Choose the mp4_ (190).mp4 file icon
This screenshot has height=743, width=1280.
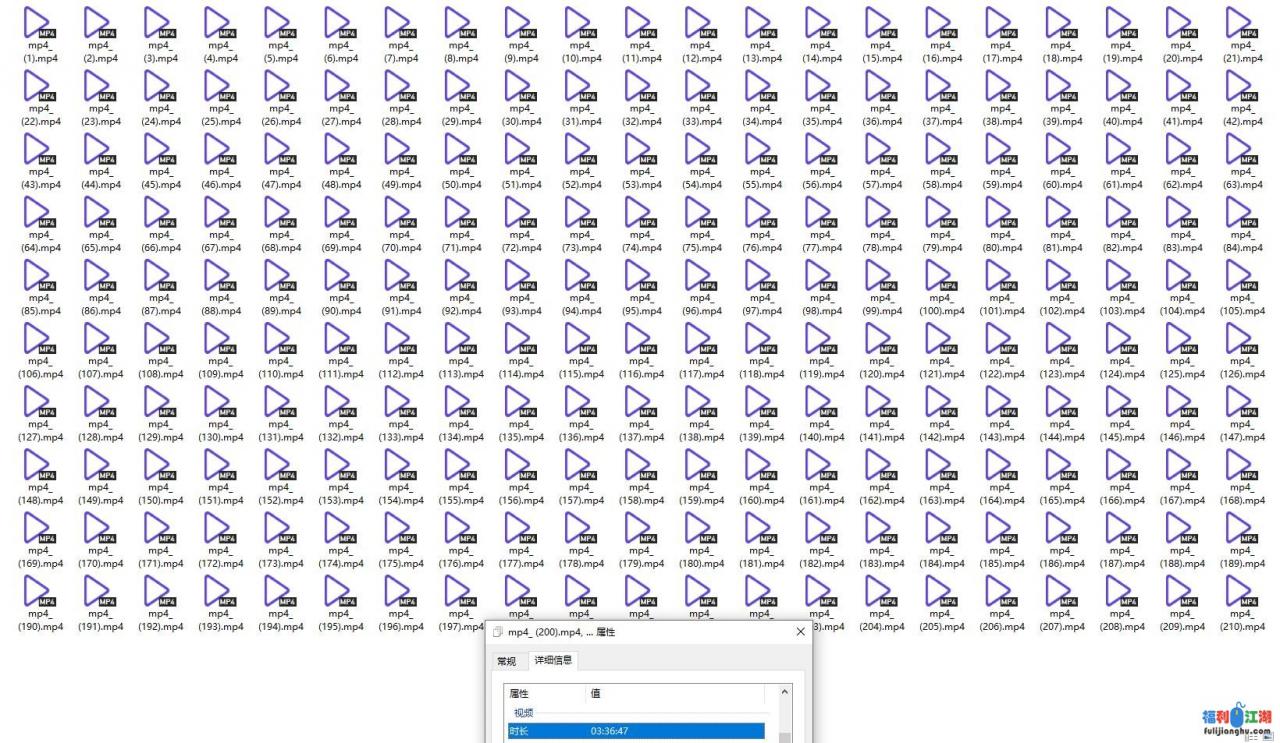point(39,593)
